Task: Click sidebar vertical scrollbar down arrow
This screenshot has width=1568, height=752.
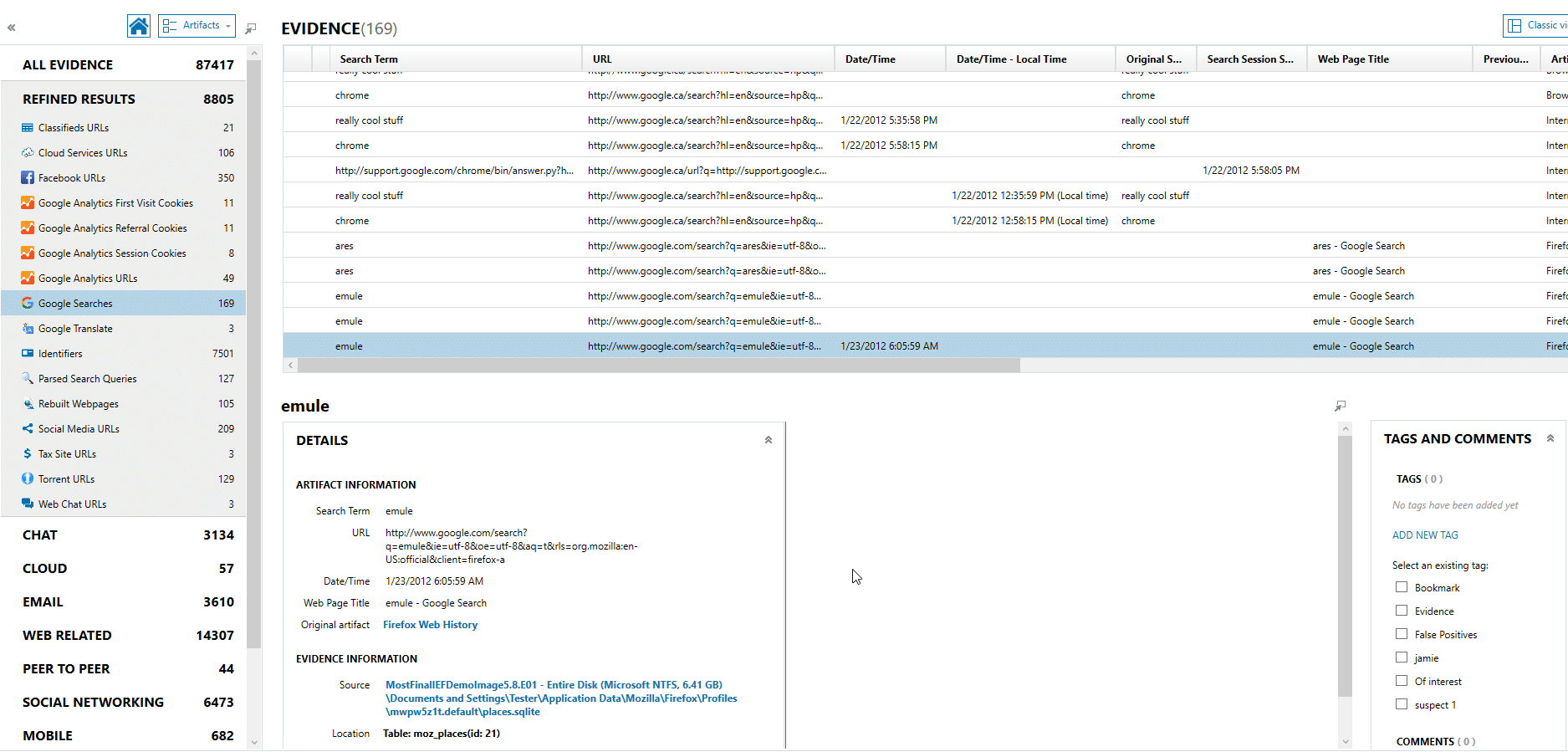Action: [x=254, y=743]
